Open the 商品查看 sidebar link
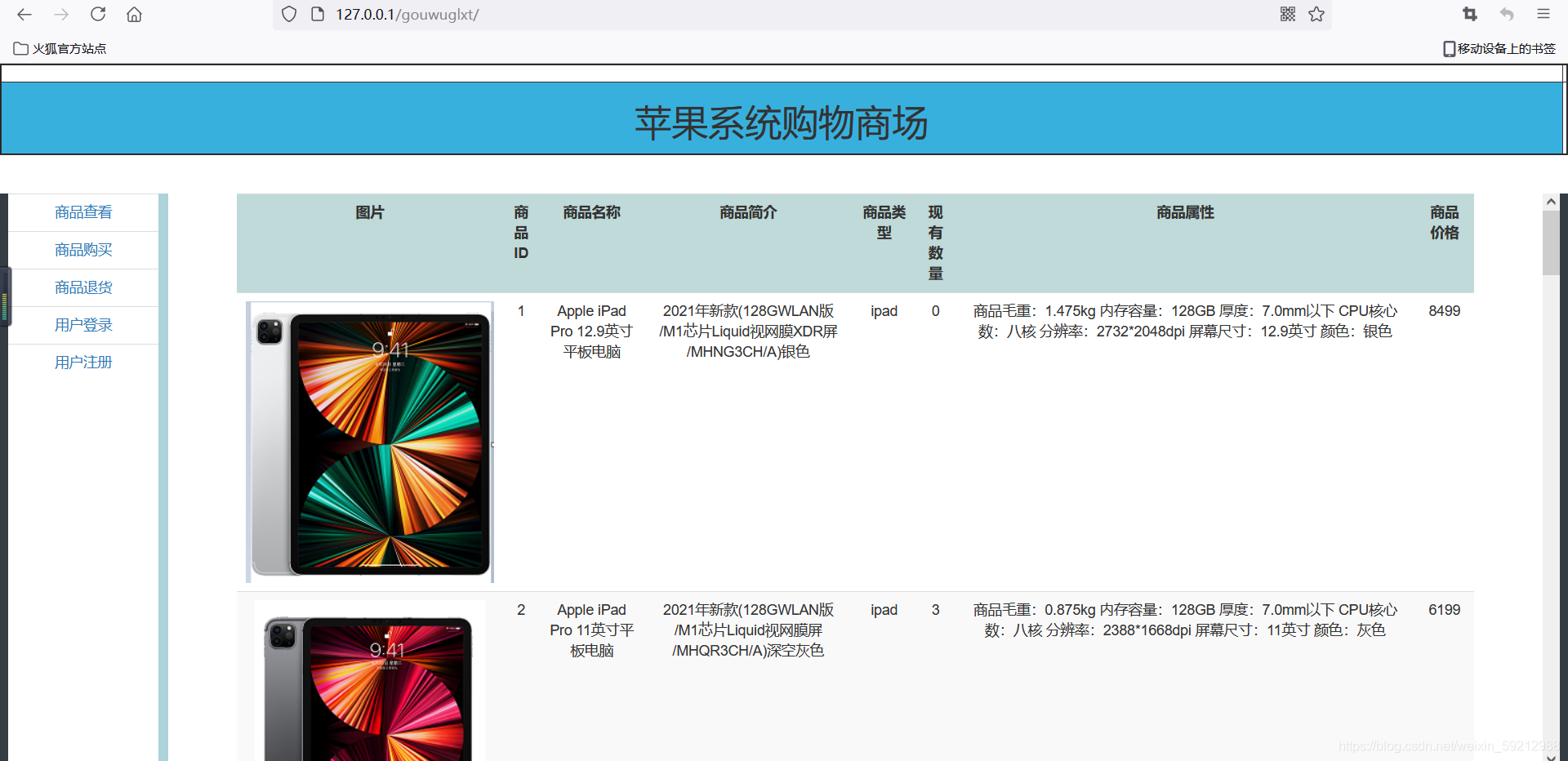Viewport: 1568px width, 761px height. [83, 212]
